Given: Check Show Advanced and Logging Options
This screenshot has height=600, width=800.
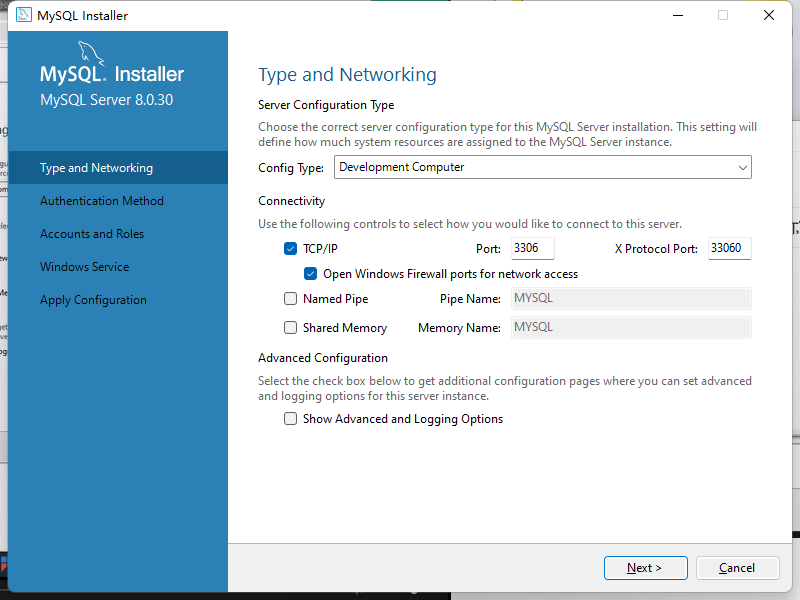Looking at the screenshot, I should point(290,419).
